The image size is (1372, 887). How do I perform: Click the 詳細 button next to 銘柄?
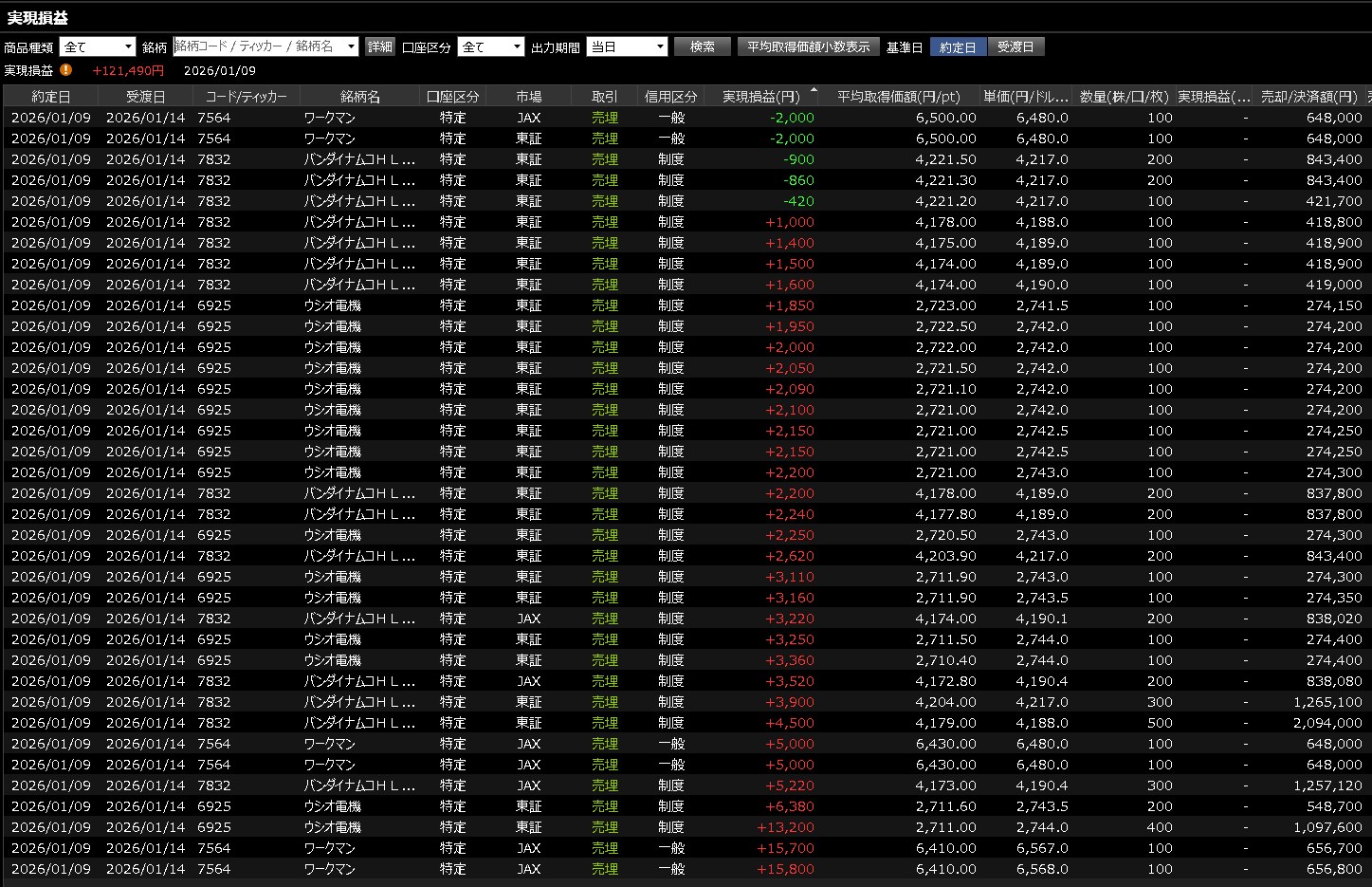[380, 46]
